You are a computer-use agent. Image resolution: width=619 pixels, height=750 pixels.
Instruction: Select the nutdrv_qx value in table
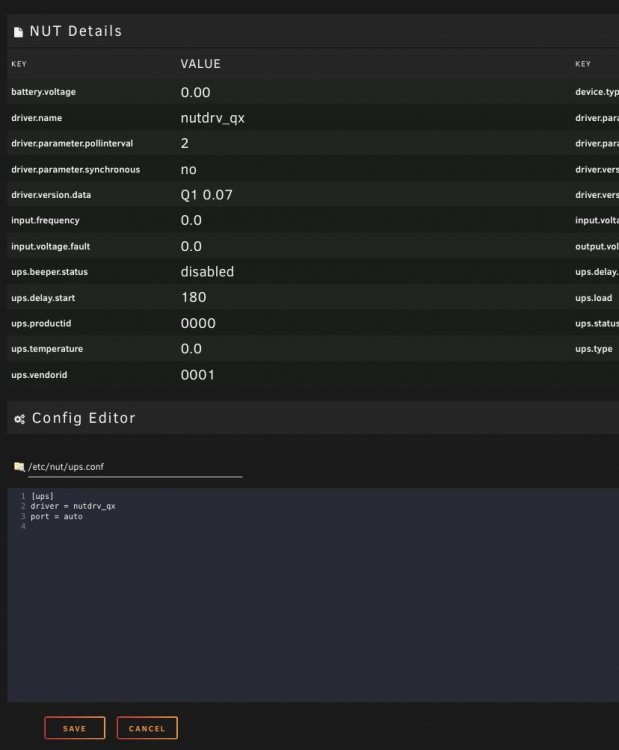click(212, 118)
